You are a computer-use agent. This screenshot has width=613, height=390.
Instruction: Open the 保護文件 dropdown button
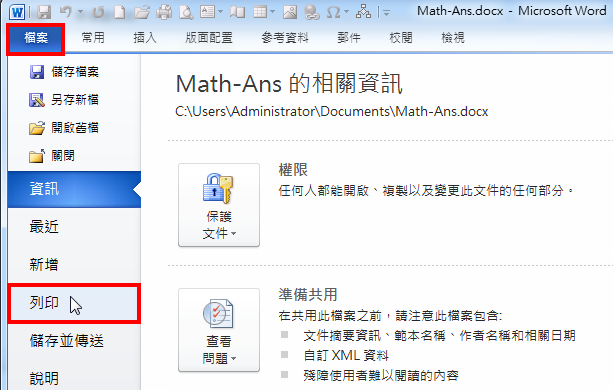point(219,205)
